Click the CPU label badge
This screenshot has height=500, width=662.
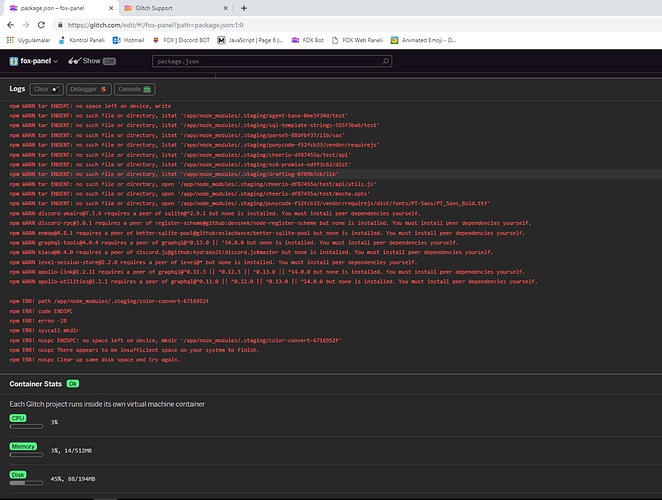(x=18, y=418)
